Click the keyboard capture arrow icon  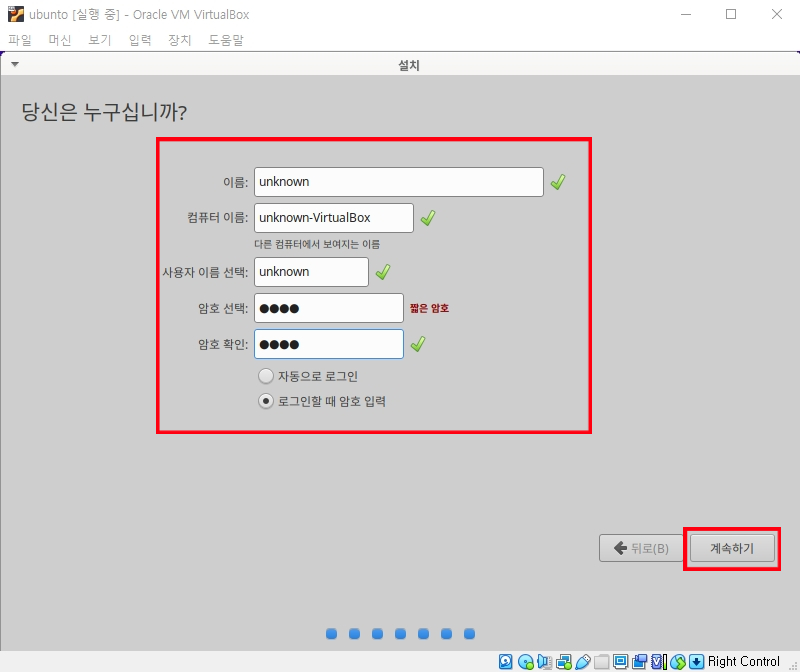(x=696, y=662)
